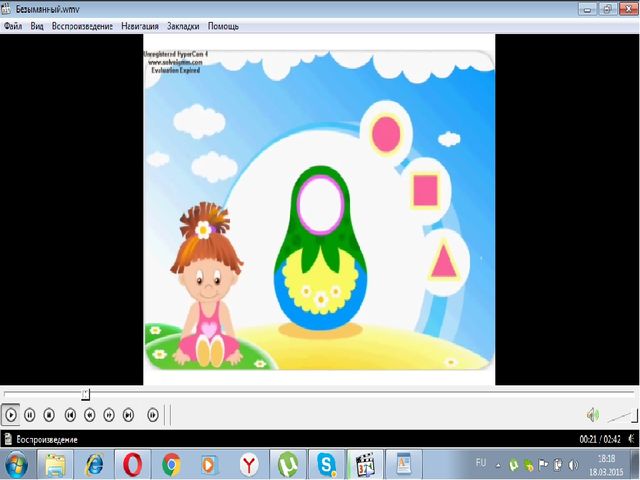Click the Show desktop button

637,464
